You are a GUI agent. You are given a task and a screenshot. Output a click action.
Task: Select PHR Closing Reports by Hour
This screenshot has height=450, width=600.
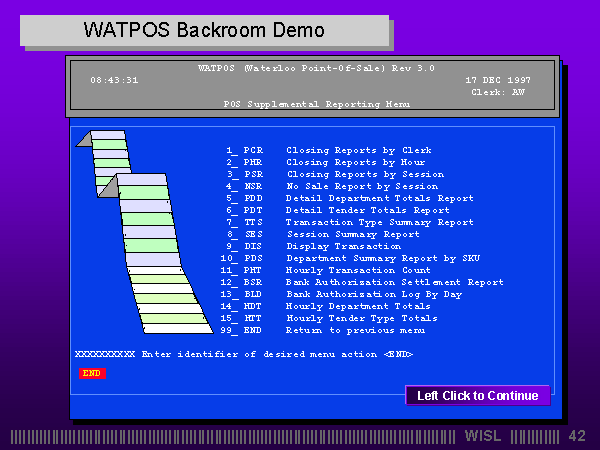[x=330, y=162]
